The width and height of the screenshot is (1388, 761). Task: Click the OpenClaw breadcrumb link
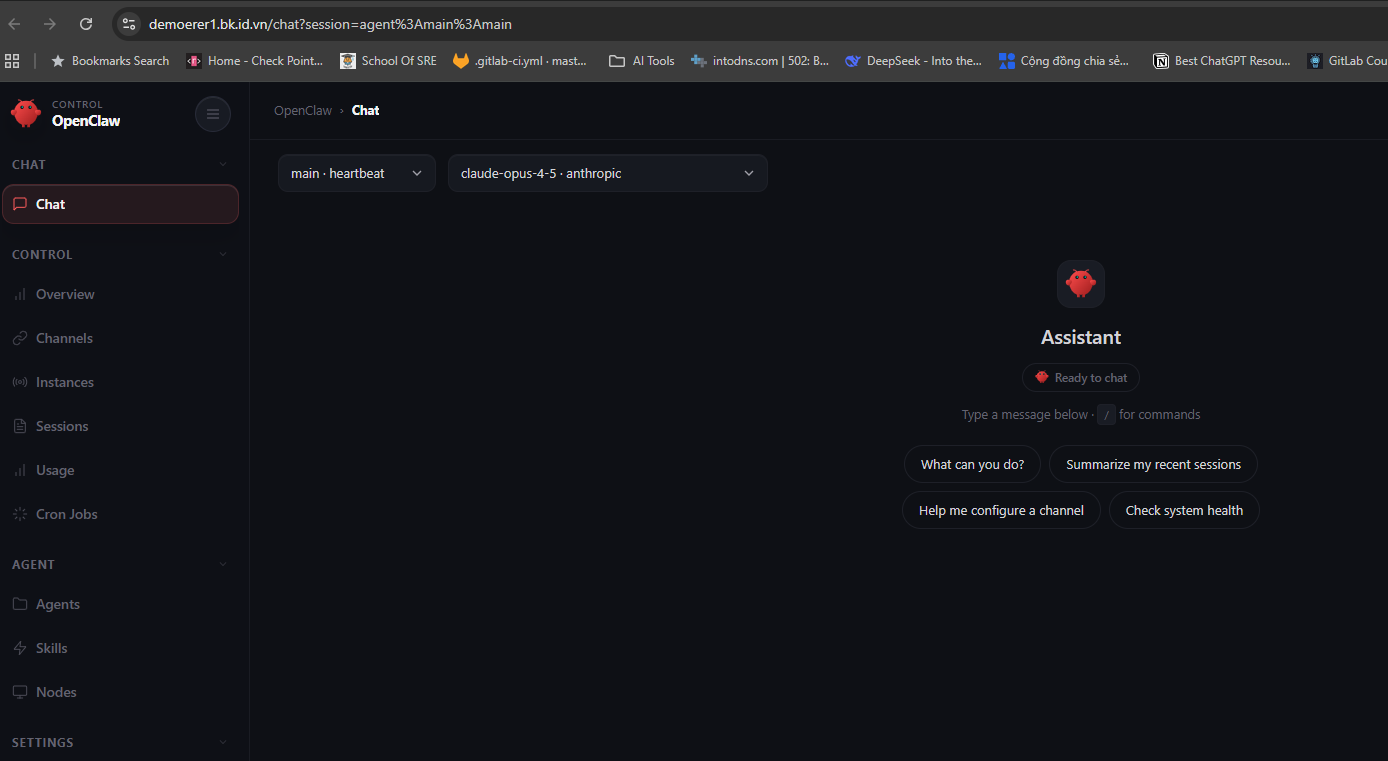303,110
